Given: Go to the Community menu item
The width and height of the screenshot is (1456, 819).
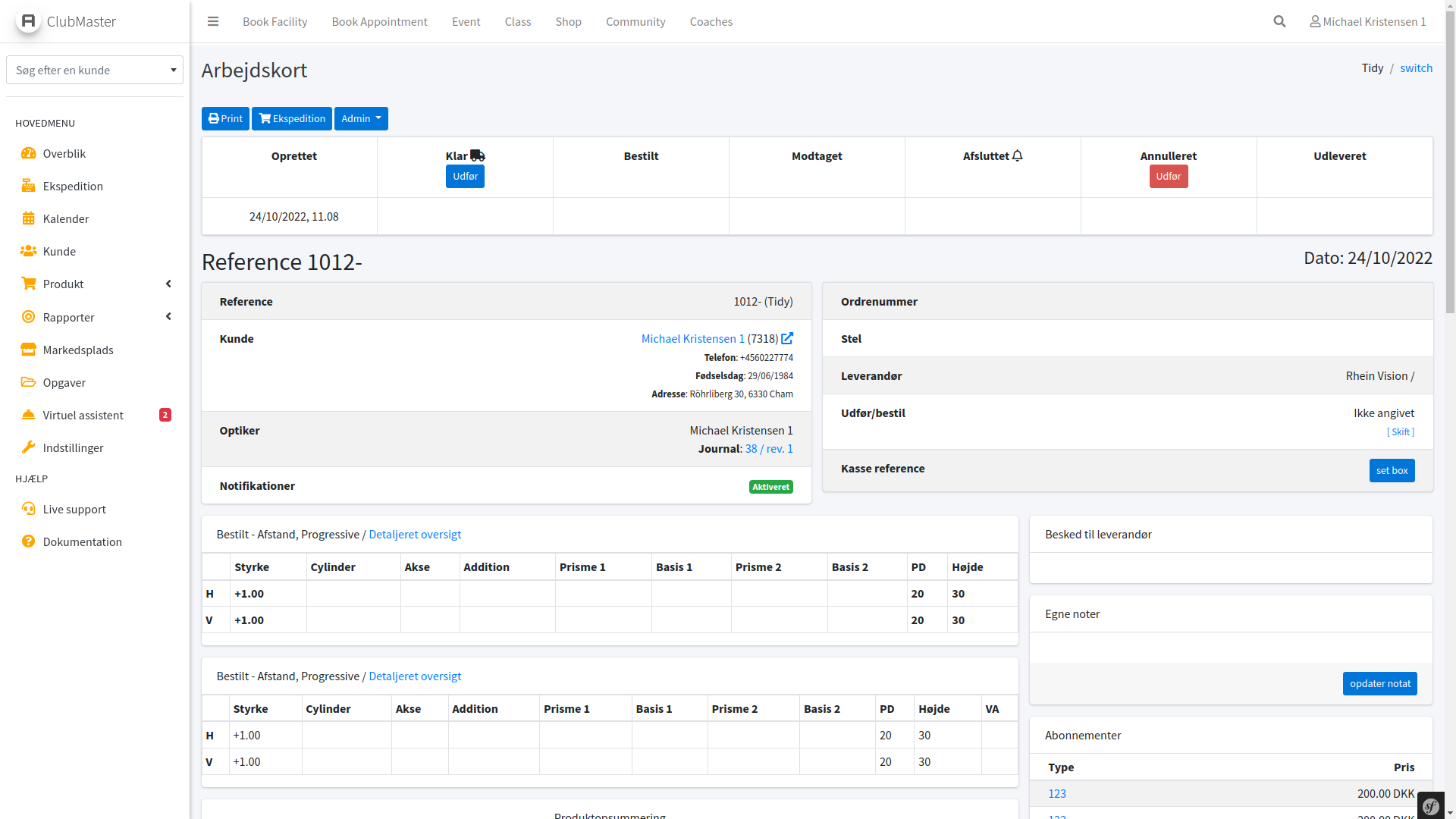Looking at the screenshot, I should [x=635, y=21].
